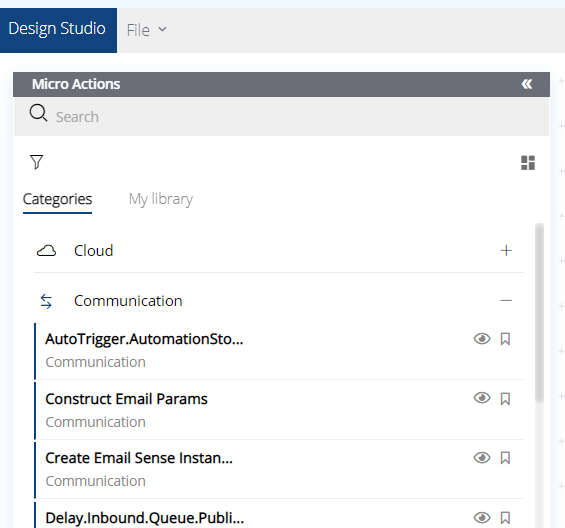This screenshot has height=528, width=565.
Task: Collapse the Communication category minus sign
Action: tap(506, 300)
